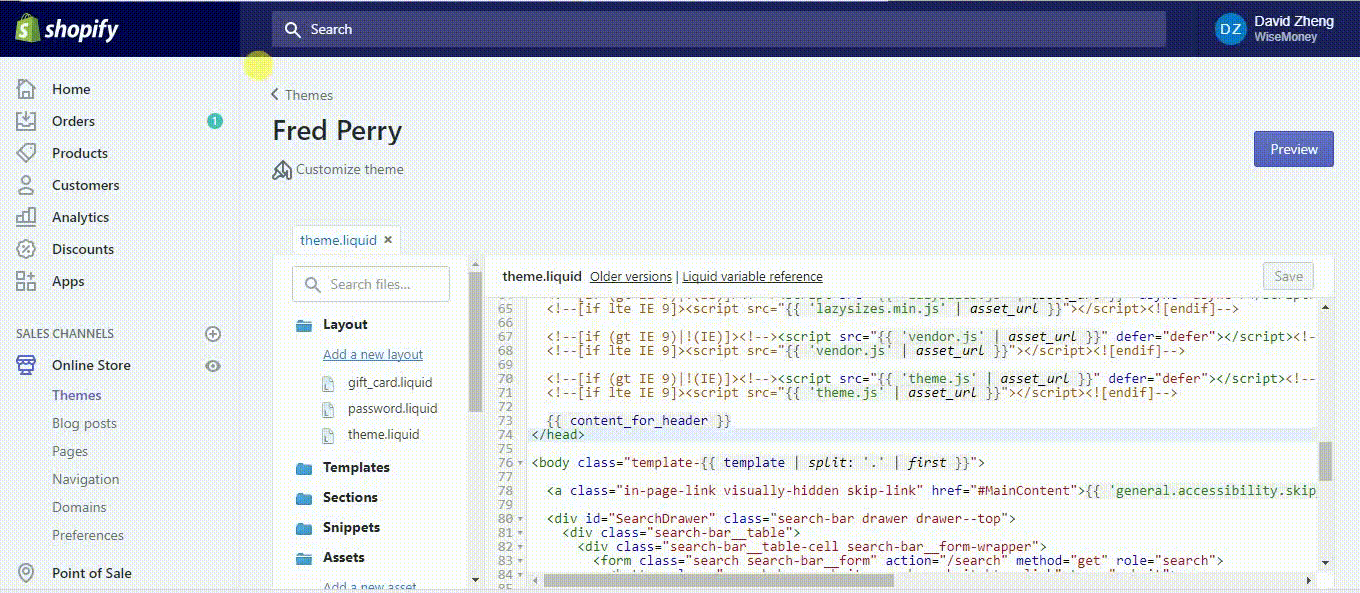1360x593 pixels.
Task: Fold code at line 80
Action: click(520, 519)
